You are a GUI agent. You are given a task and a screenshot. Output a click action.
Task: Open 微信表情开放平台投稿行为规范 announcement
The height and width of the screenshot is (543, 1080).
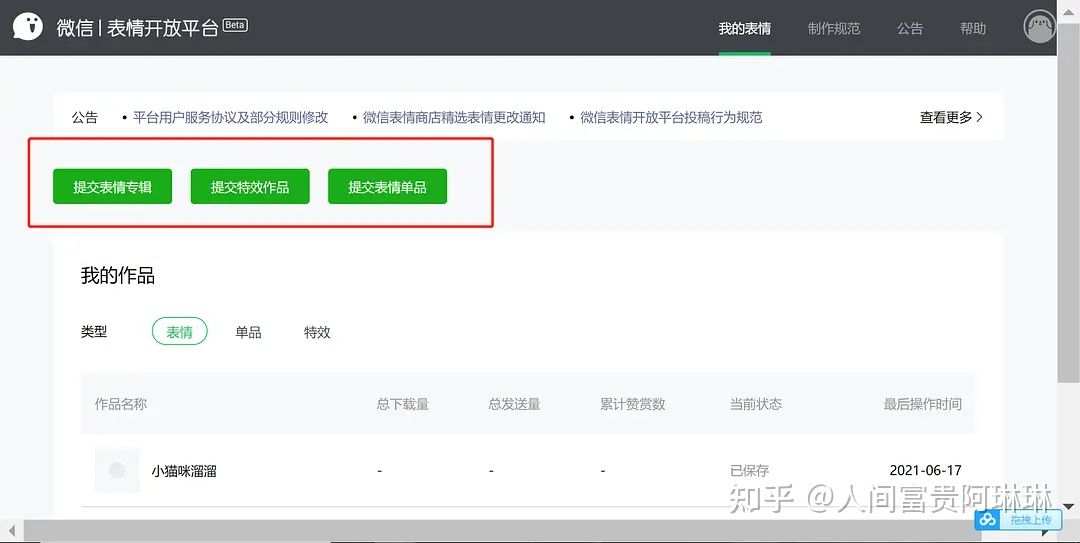pyautogui.click(x=671, y=118)
